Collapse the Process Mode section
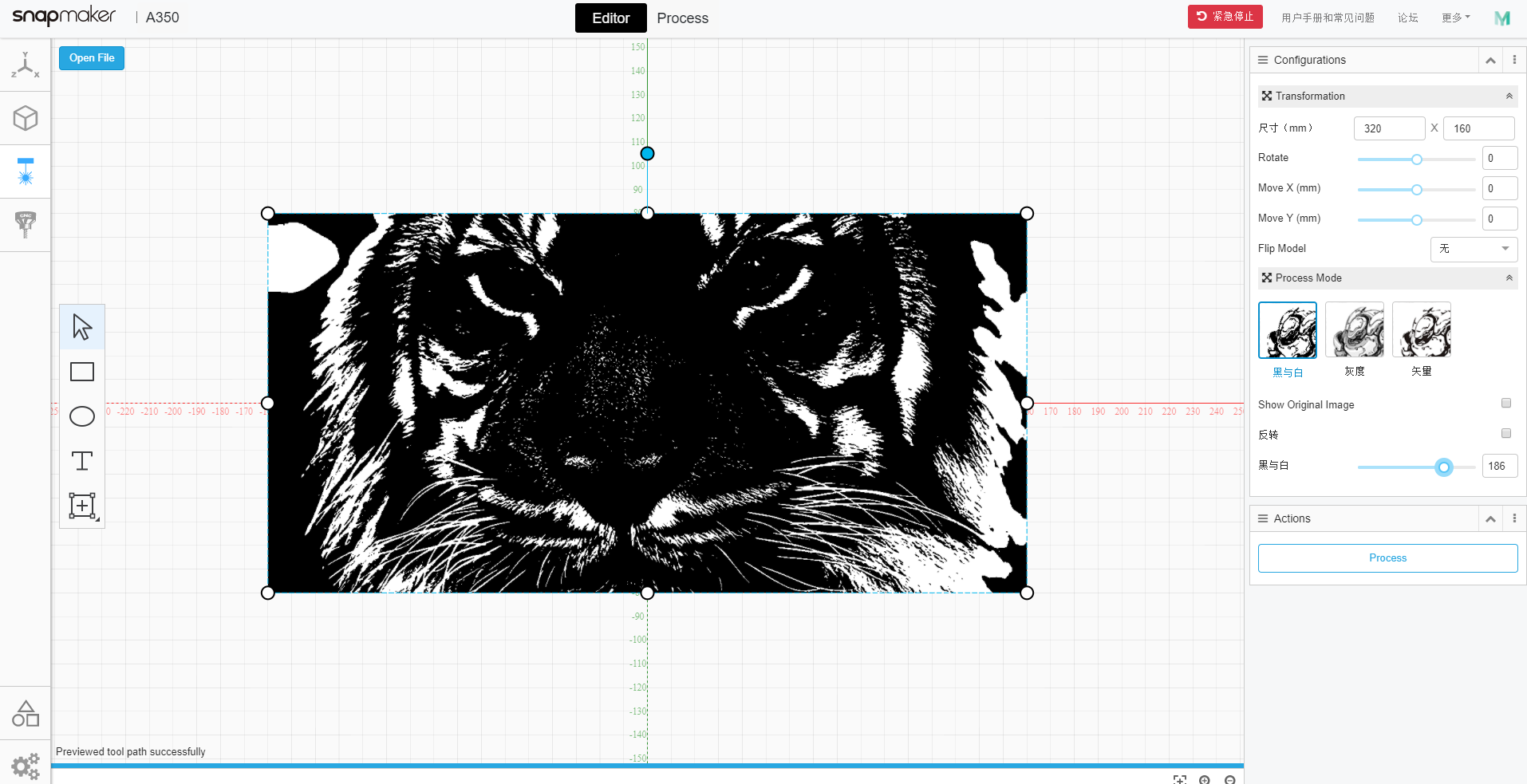This screenshot has height=784, width=1527. 1509,278
